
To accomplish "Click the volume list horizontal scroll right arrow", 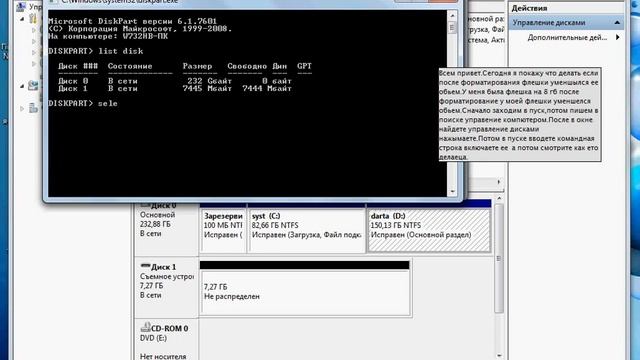I will tap(499, 182).
